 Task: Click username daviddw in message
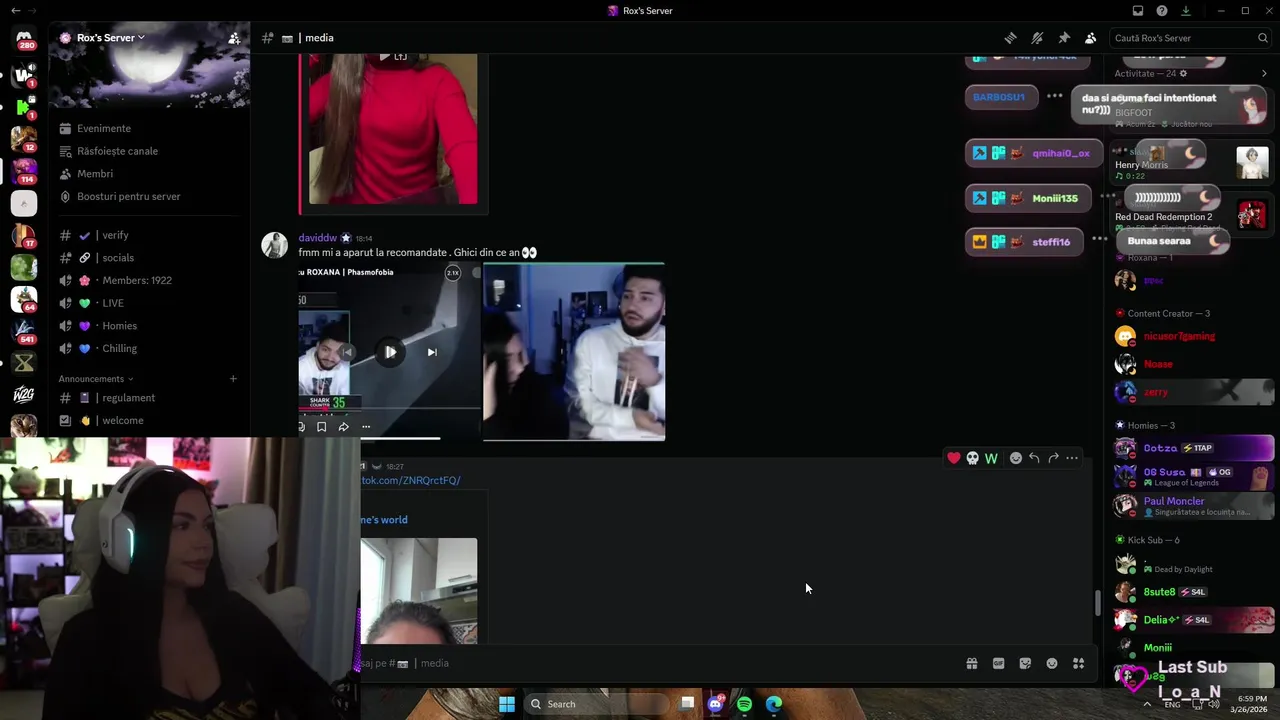click(x=317, y=238)
